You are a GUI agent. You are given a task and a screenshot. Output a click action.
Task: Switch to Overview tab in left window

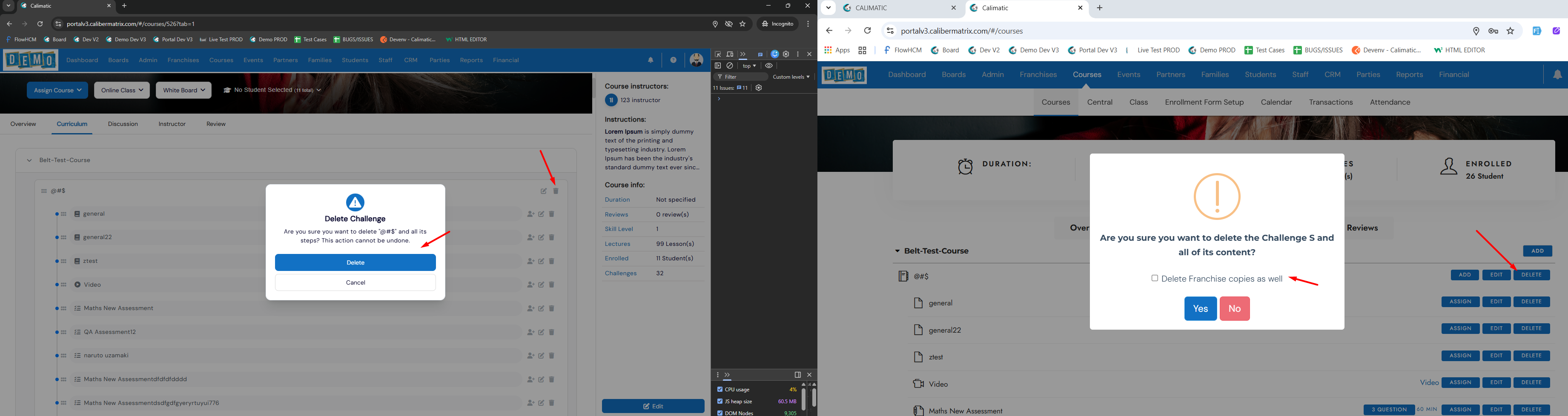pyautogui.click(x=23, y=124)
